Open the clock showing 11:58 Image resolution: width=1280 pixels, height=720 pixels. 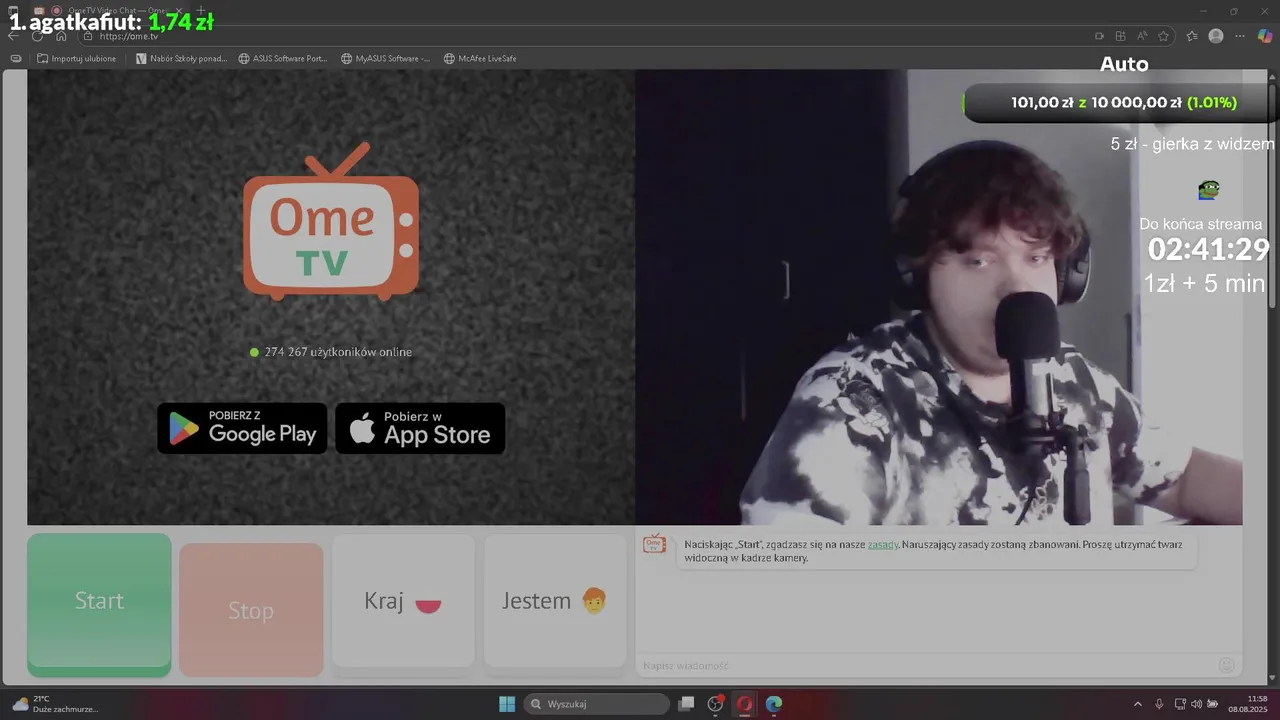(1248, 704)
